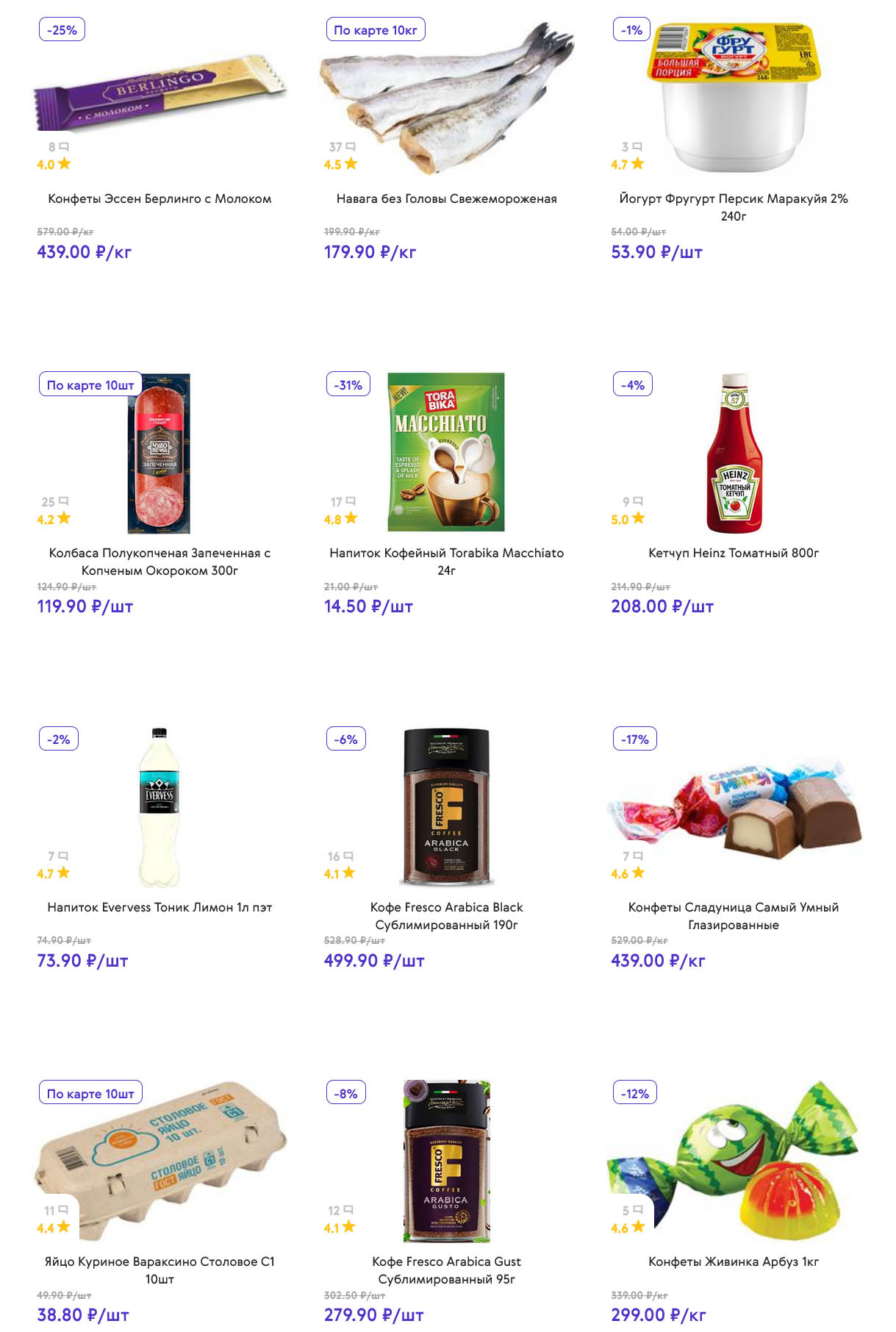This screenshot has width=896, height=1332.
Task: Open the Кетчуп Heinz Томатный 800г link
Action: [x=733, y=553]
